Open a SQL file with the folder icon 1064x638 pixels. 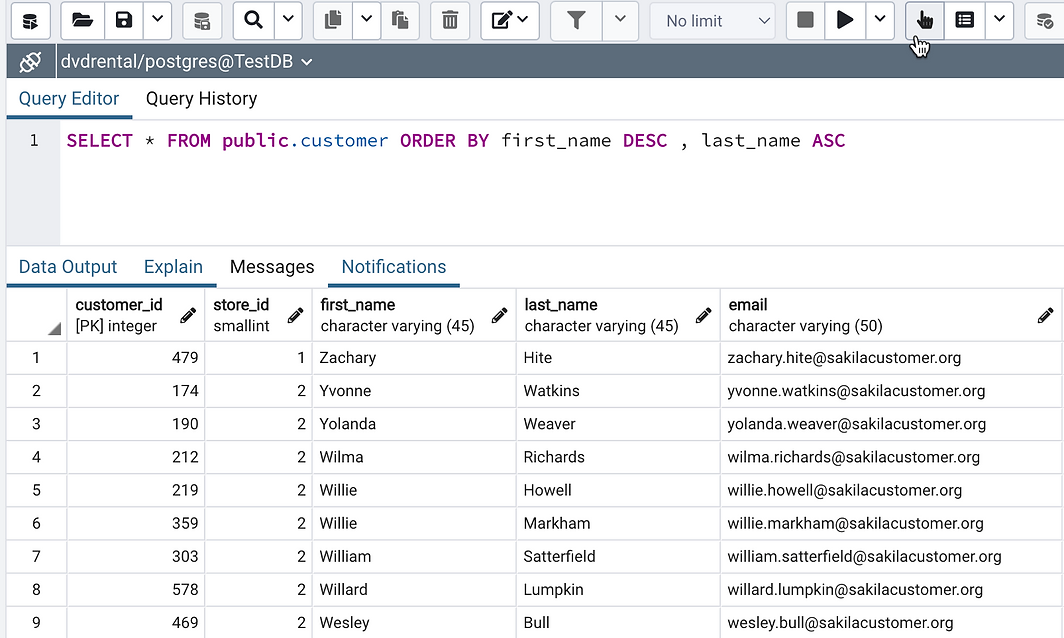(x=82, y=20)
